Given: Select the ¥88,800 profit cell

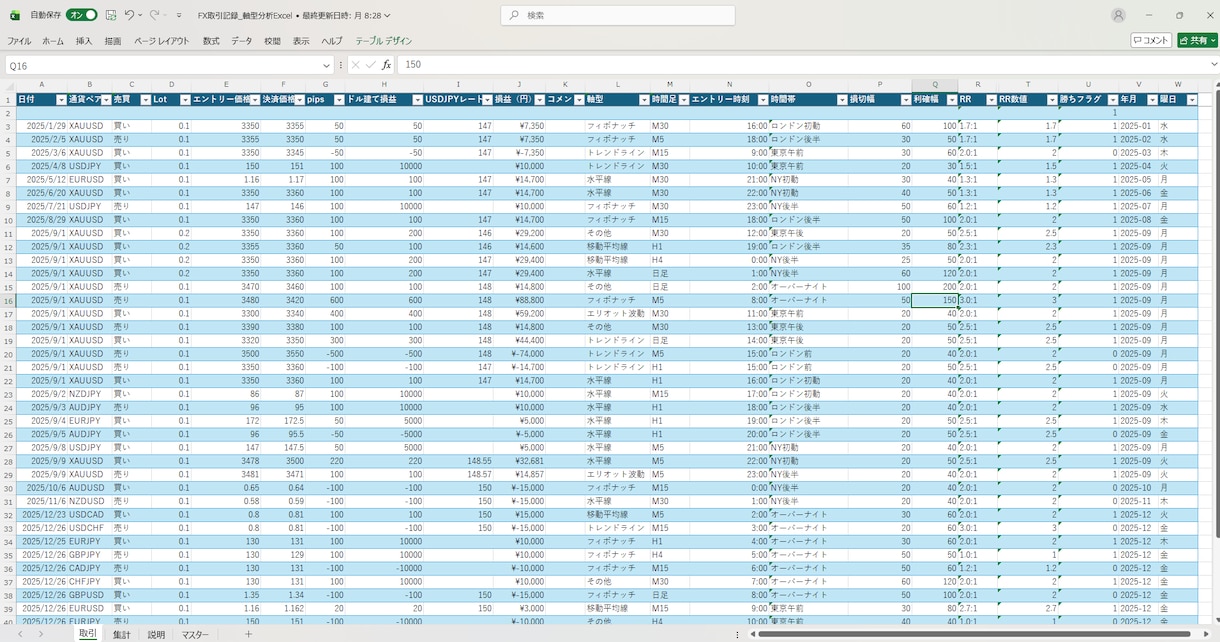Looking at the screenshot, I should pos(519,300).
